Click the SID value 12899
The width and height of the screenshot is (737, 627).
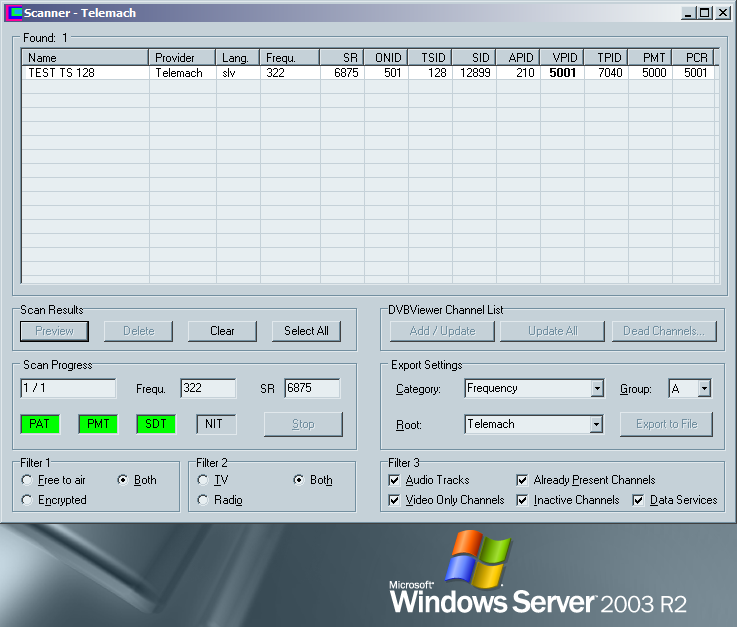coord(475,73)
